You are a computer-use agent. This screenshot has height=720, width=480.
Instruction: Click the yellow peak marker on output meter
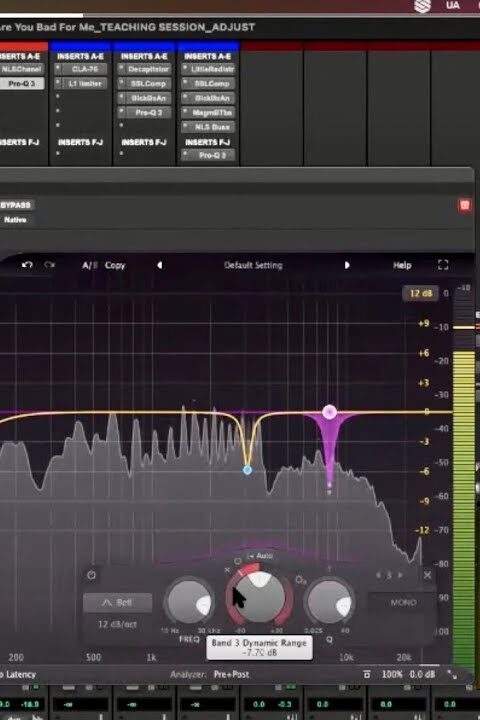(463, 327)
